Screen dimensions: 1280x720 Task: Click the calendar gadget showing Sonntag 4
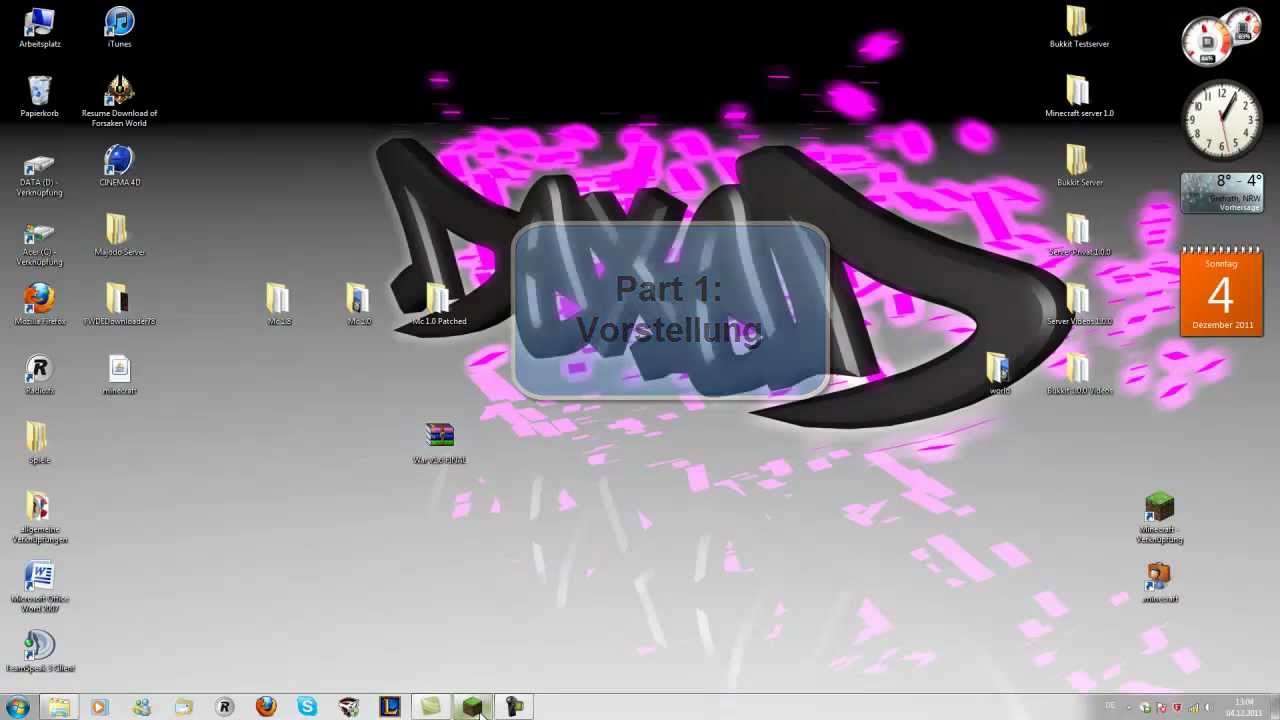point(1221,292)
